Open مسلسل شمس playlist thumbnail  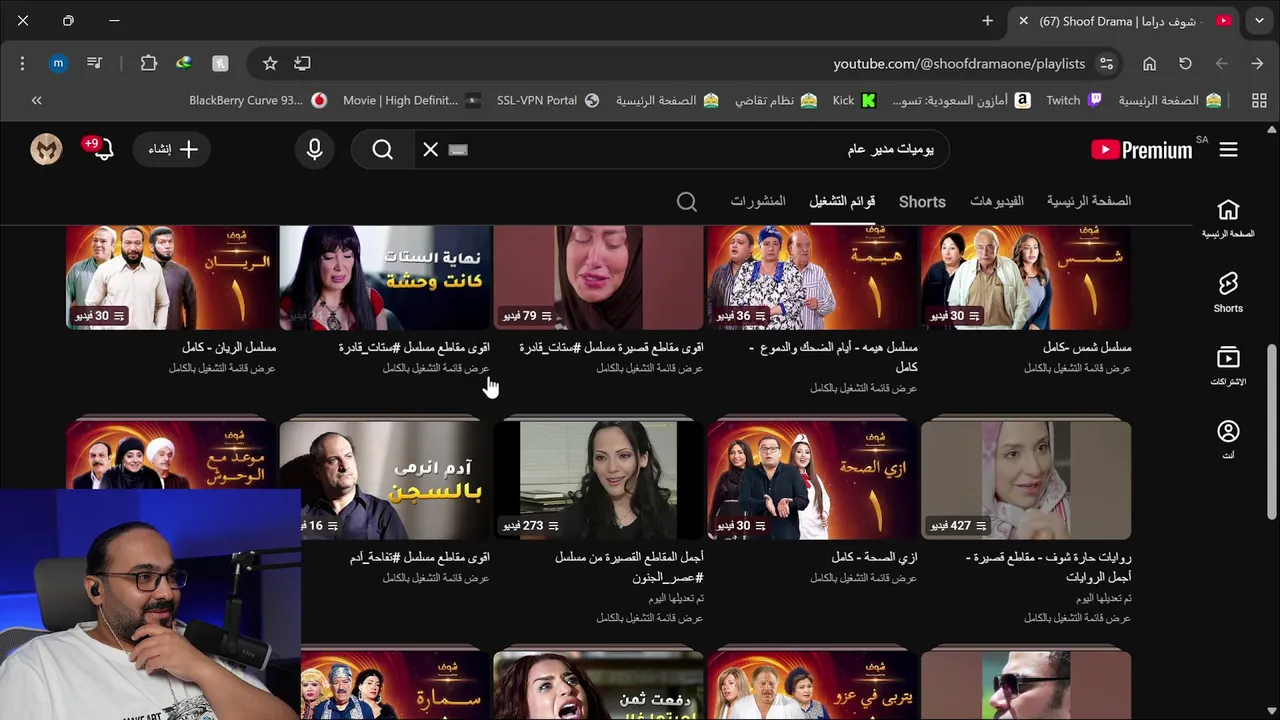pyautogui.click(x=1026, y=277)
